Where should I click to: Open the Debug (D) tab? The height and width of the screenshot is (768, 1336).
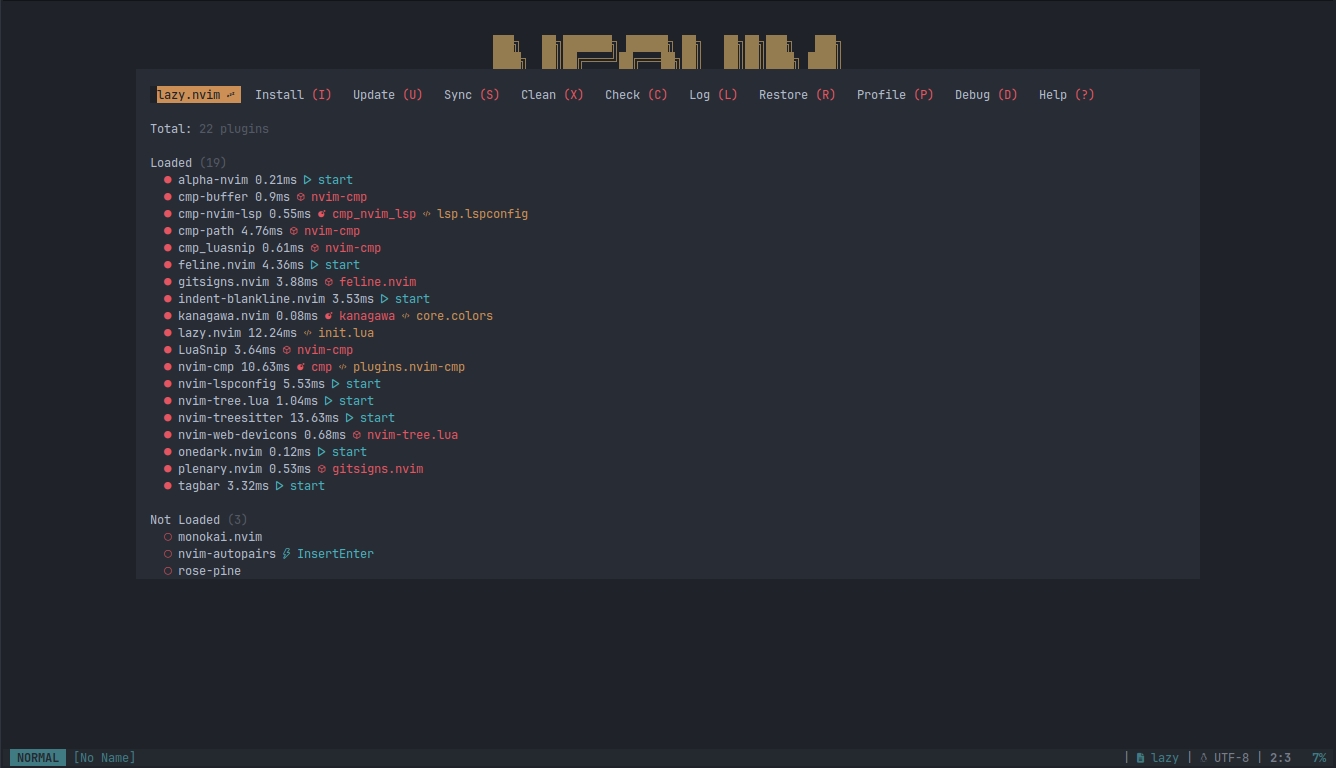pos(986,95)
